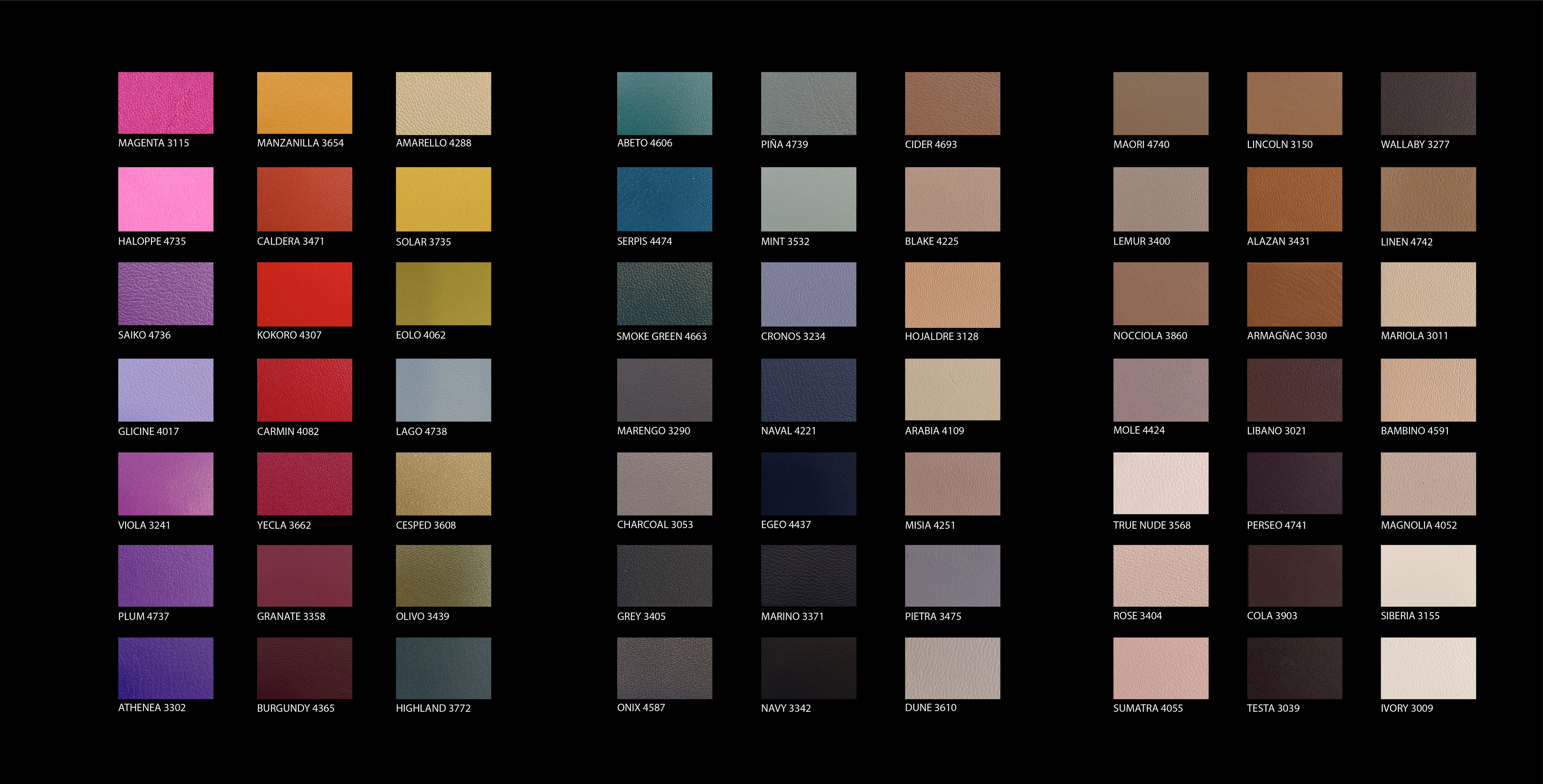Select the Manzanilla 3654 leather swatch

coord(304,103)
